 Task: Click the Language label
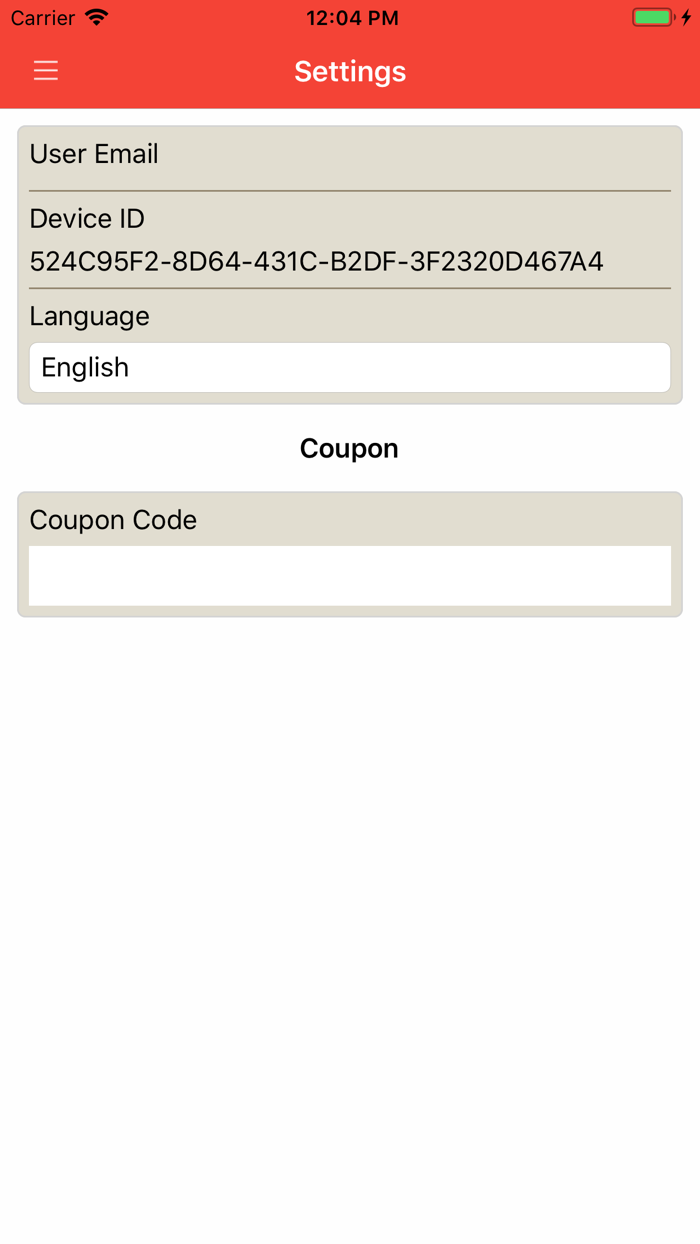[x=89, y=316]
